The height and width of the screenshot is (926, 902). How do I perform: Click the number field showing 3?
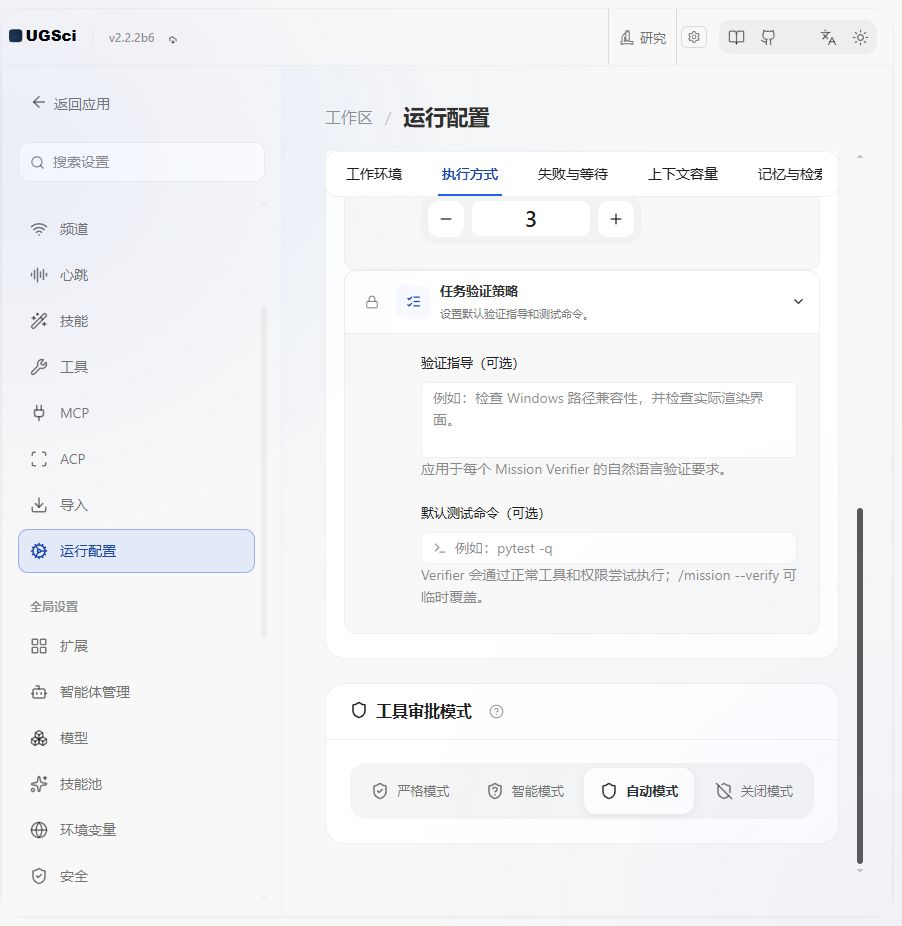coord(530,219)
